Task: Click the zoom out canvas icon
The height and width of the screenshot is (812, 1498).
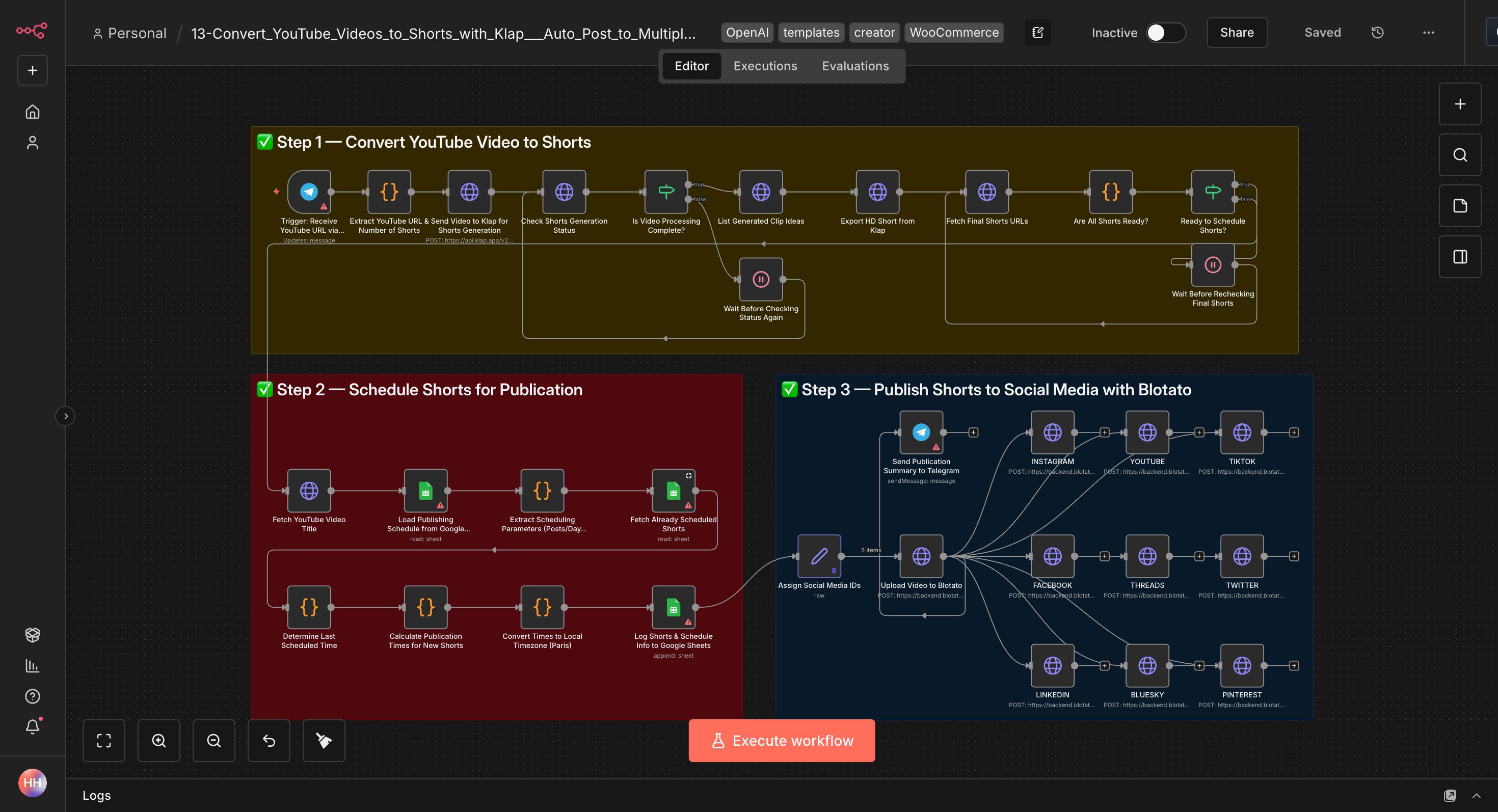Action: [x=213, y=741]
